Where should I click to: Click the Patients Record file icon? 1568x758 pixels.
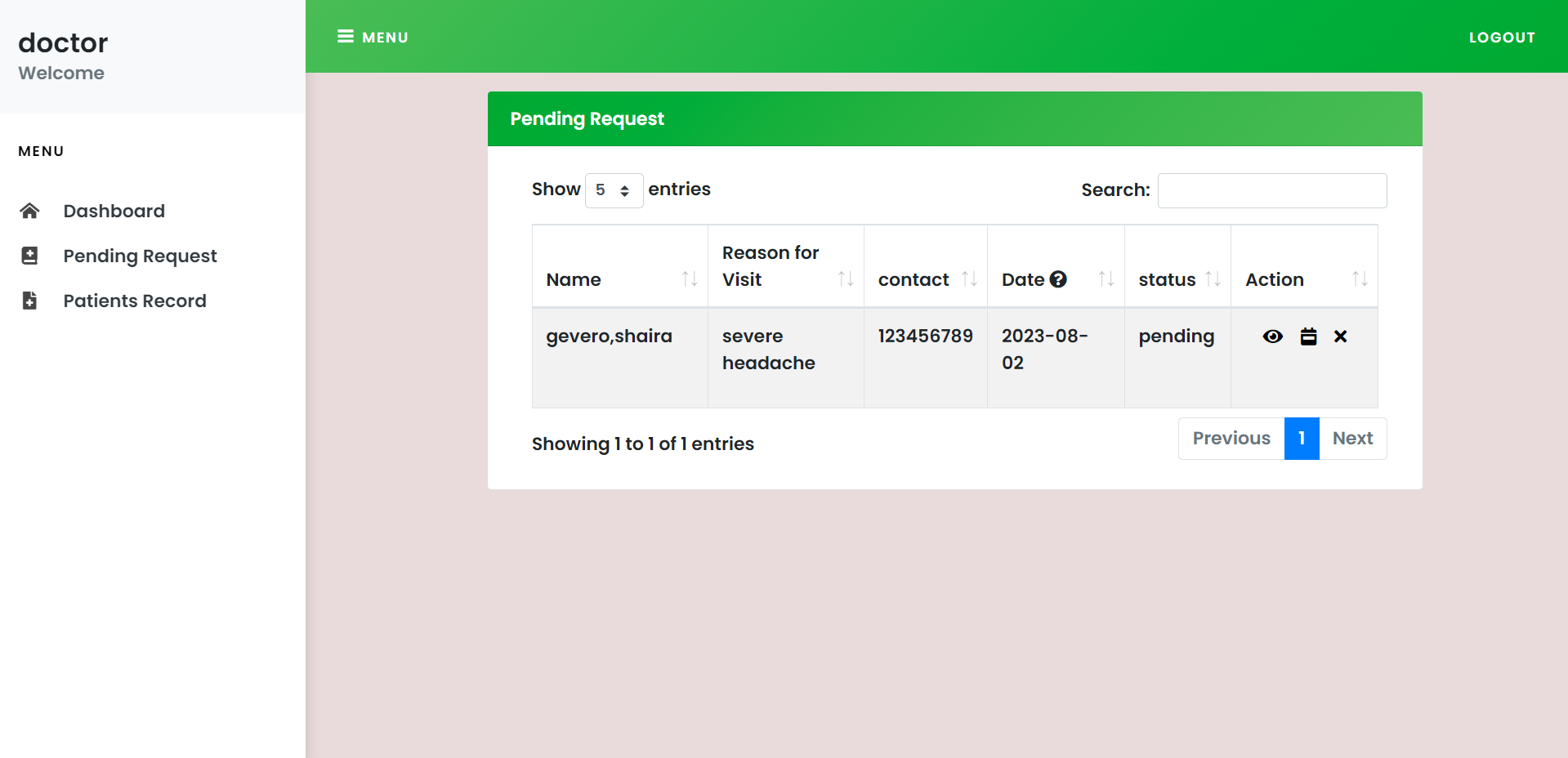[x=29, y=301]
